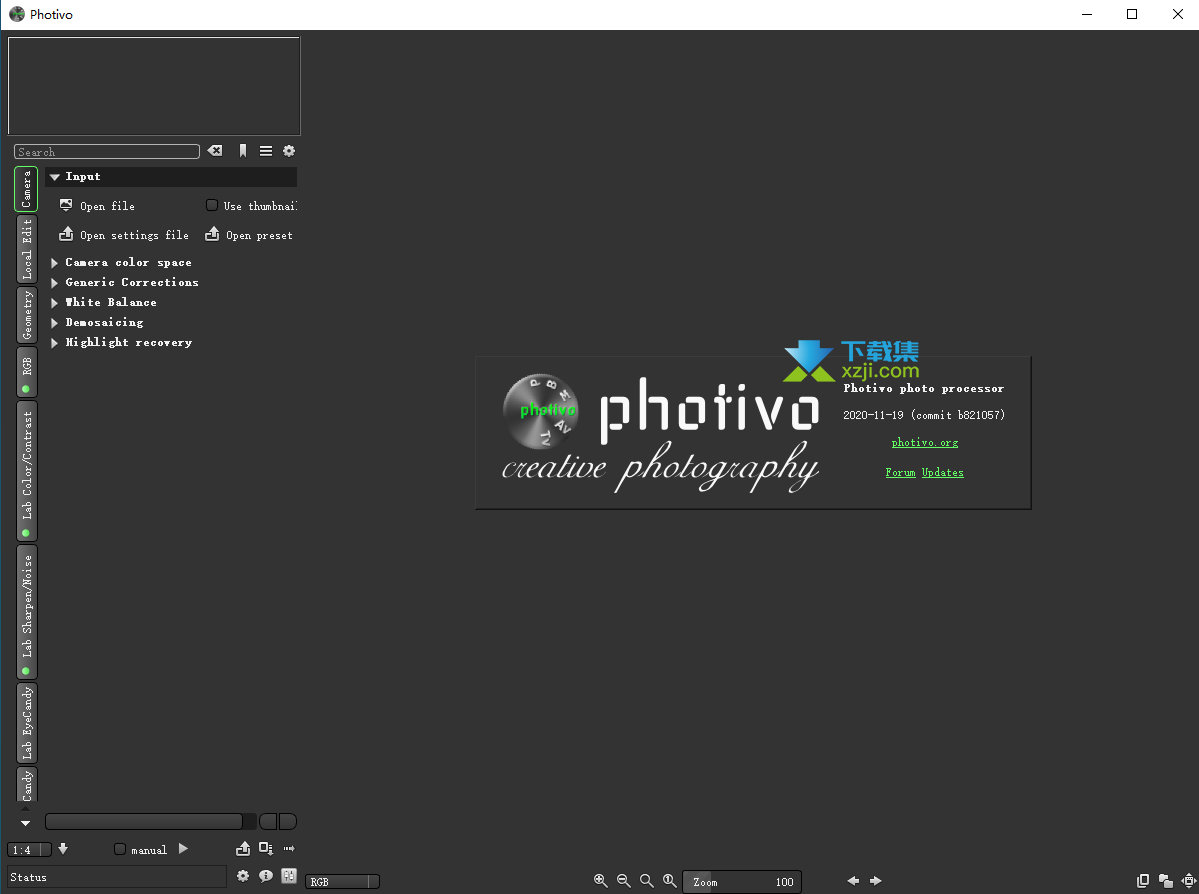Click the dotted right-arrow icon in bottom panel
Image resolution: width=1199 pixels, height=894 pixels.
(289, 848)
